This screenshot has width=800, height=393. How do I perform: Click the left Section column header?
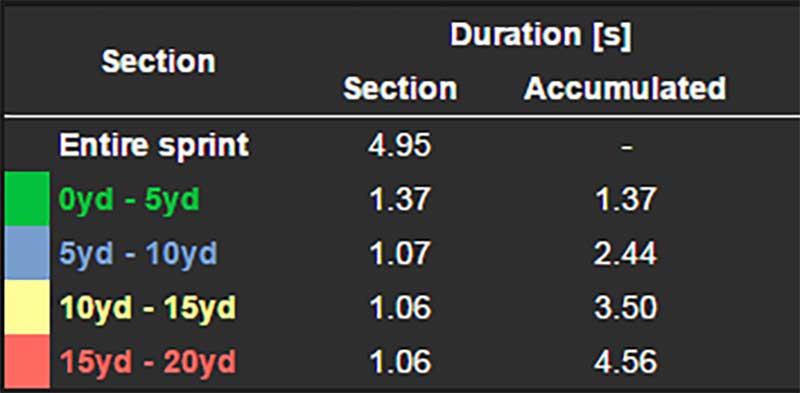pos(159,62)
